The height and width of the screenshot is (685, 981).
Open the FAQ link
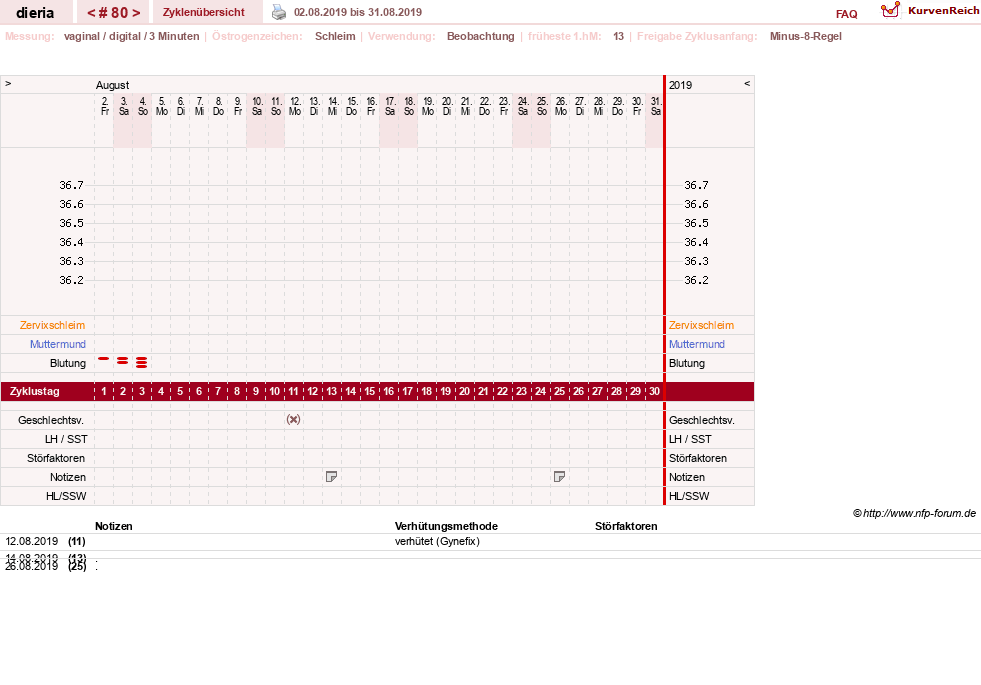click(x=846, y=14)
